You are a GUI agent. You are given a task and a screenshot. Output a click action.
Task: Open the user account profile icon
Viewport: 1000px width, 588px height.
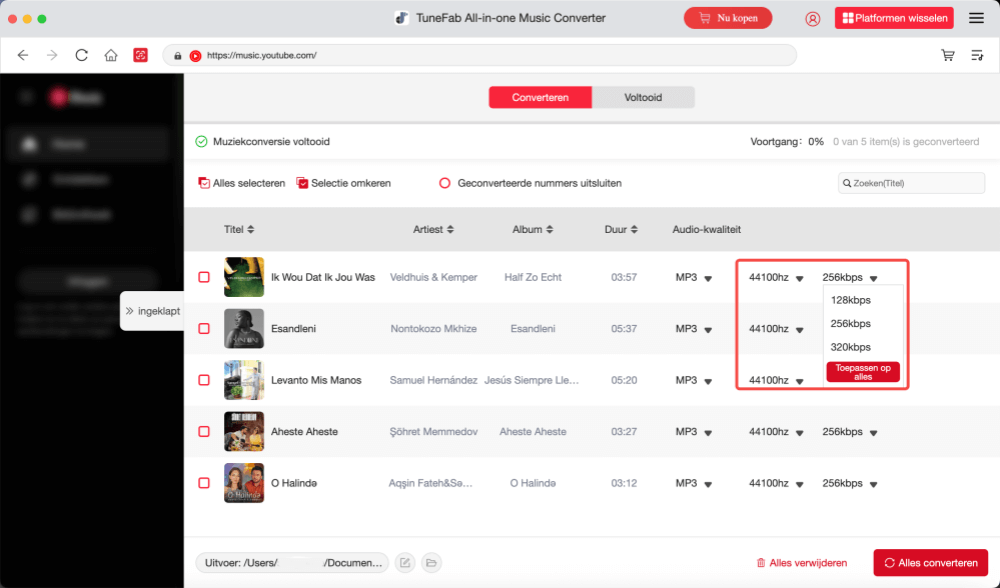[812, 18]
